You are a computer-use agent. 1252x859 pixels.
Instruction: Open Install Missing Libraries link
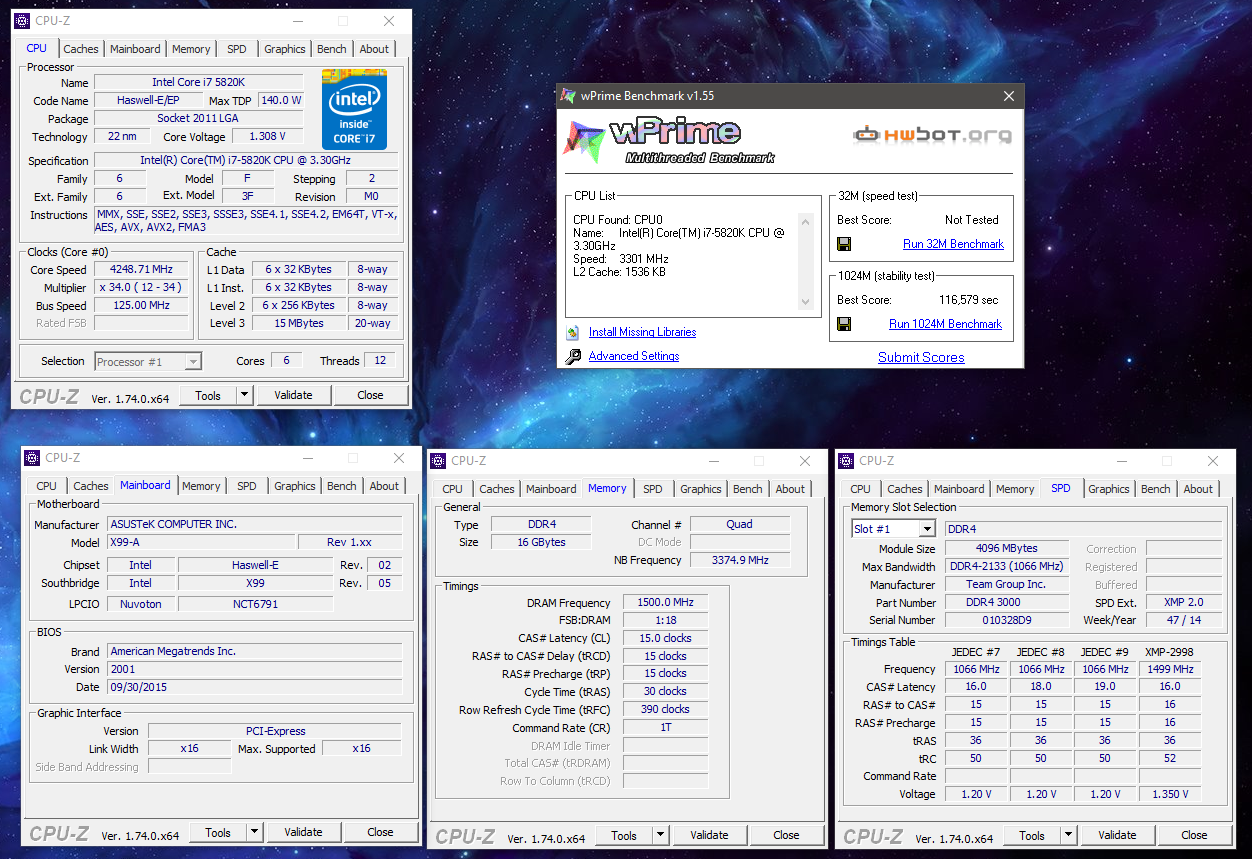coord(642,332)
